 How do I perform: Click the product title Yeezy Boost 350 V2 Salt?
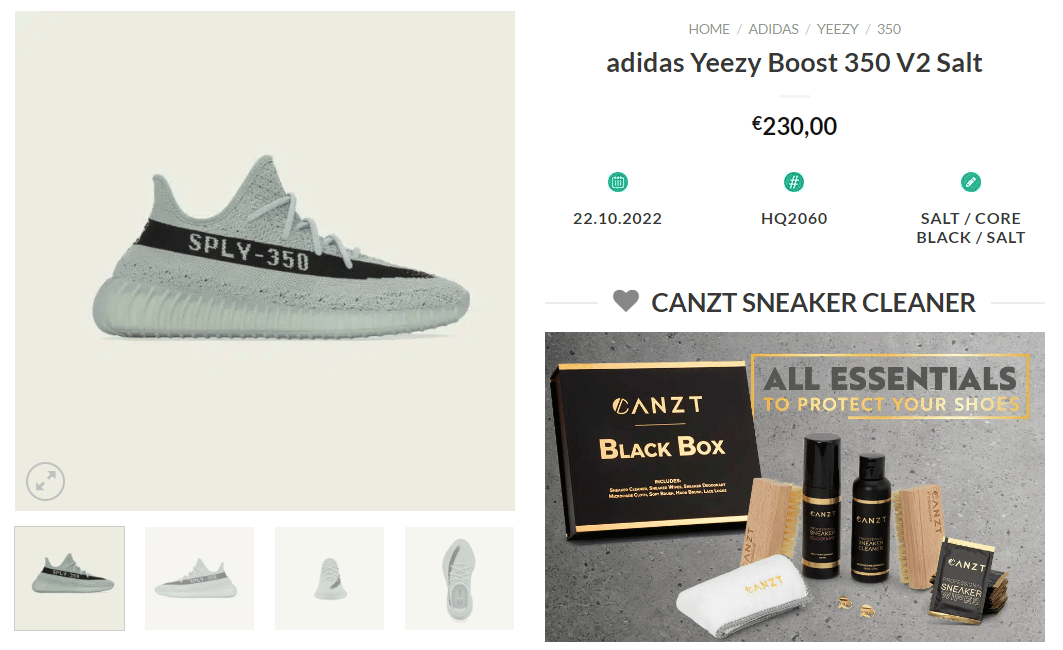tap(794, 63)
